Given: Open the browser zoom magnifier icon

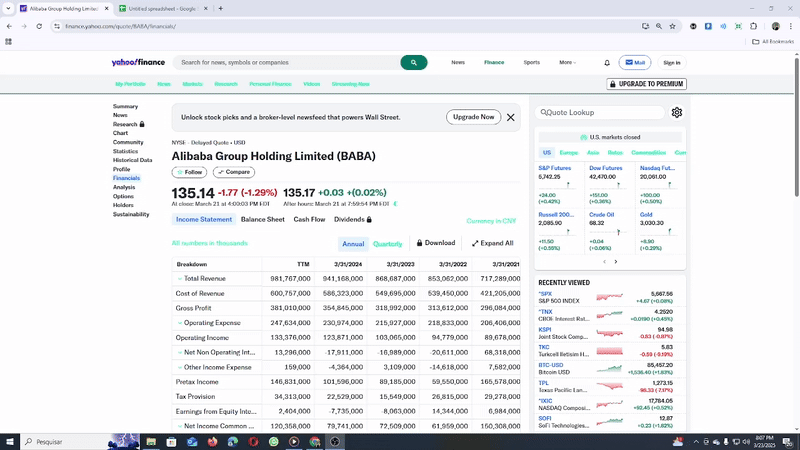Looking at the screenshot, I should (659, 26).
